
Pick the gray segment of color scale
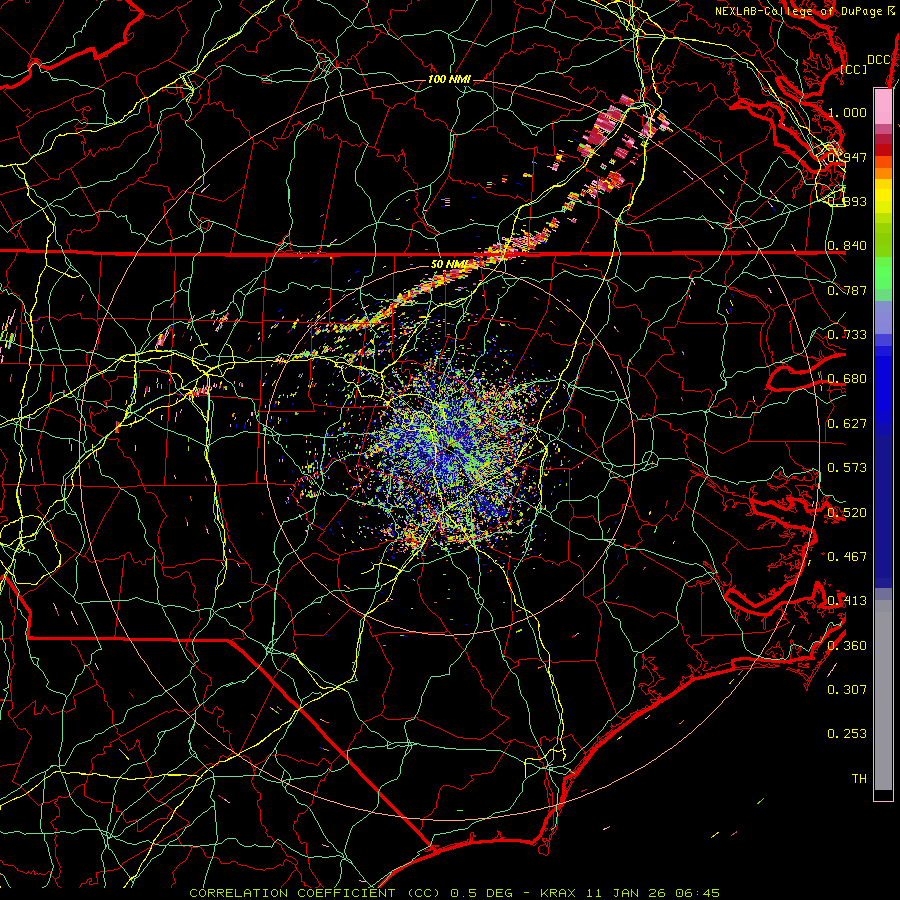(x=883, y=695)
